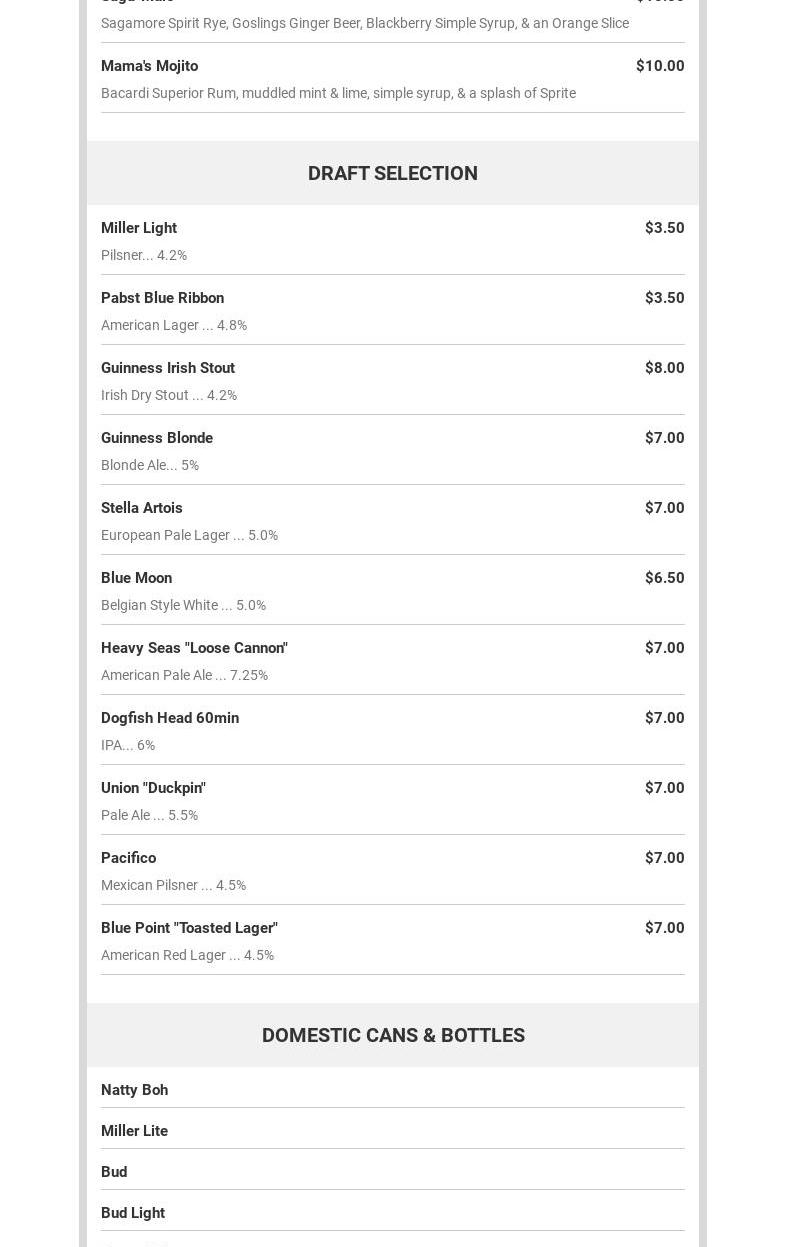Click the Bud domestic item
The height and width of the screenshot is (1247, 785).
tap(114, 1172)
